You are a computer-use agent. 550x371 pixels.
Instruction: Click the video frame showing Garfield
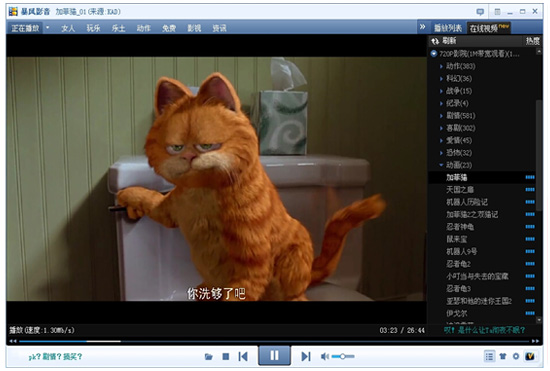(216, 179)
